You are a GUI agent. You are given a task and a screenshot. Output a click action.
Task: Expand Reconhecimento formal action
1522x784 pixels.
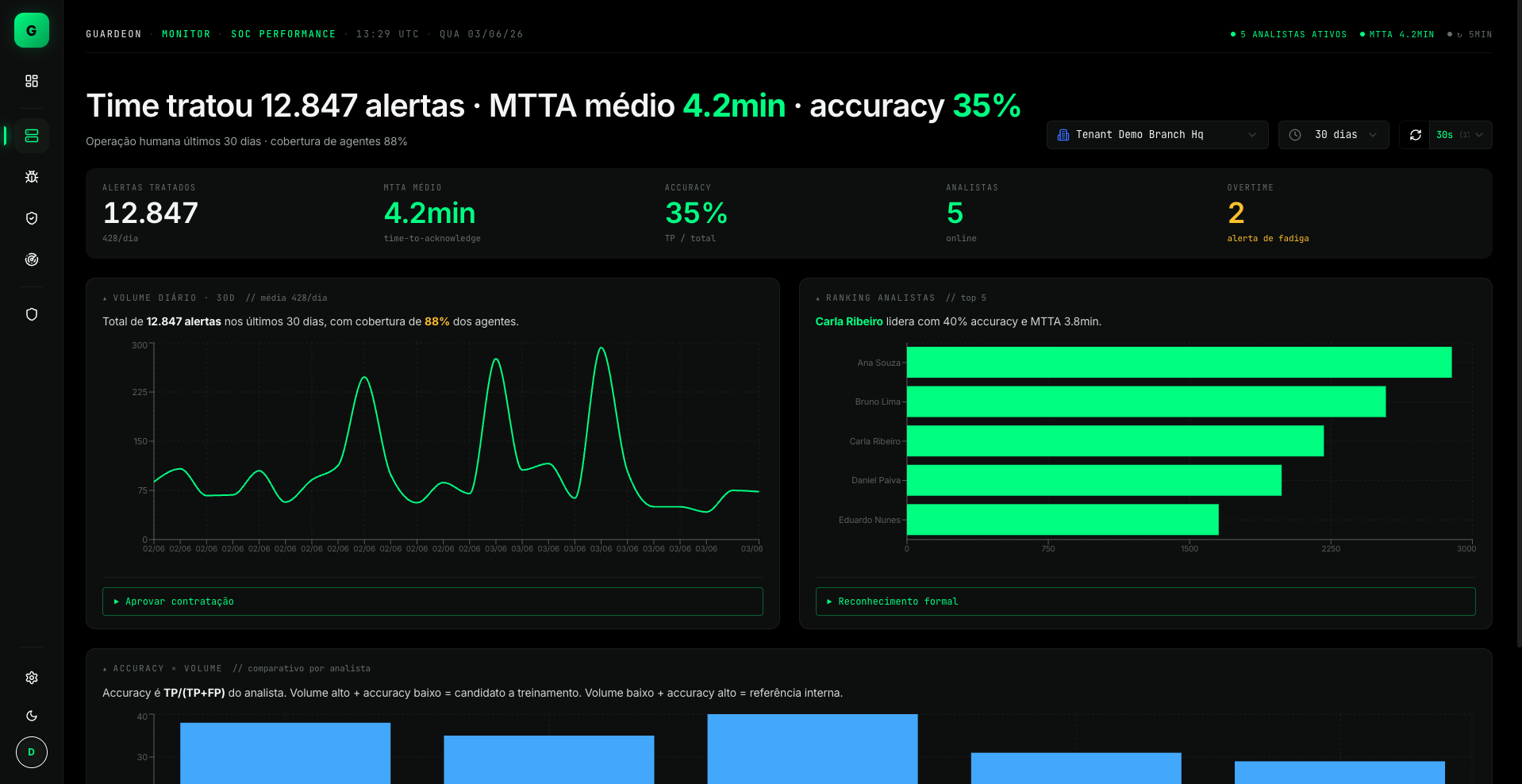[x=1145, y=601]
